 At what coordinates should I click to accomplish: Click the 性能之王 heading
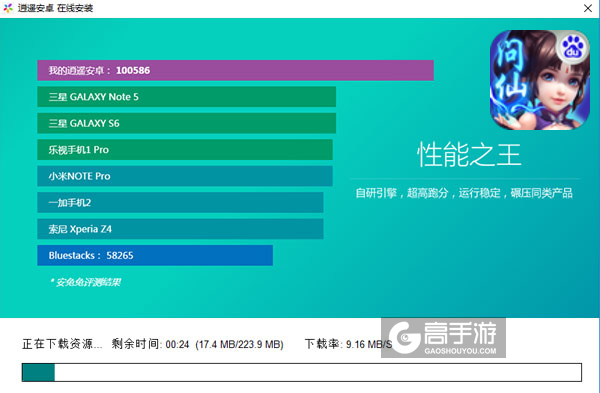click(469, 155)
